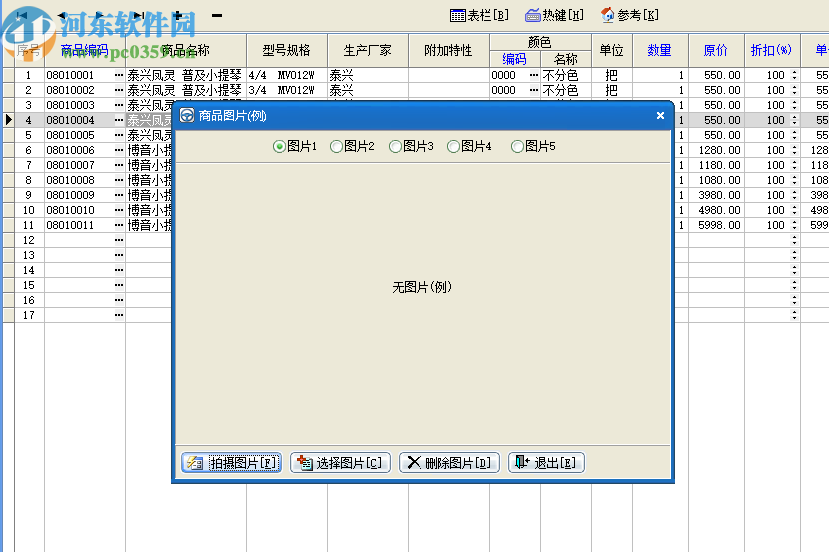Viewport: 829px width, 552px height.
Task: Open color code lookup in row 2
Action: (x=534, y=90)
